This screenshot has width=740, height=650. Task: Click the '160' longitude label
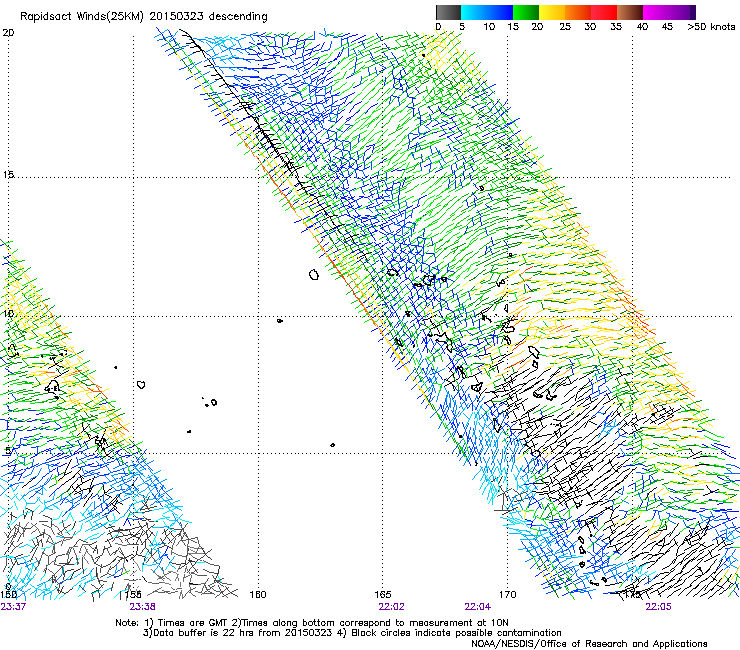(258, 594)
